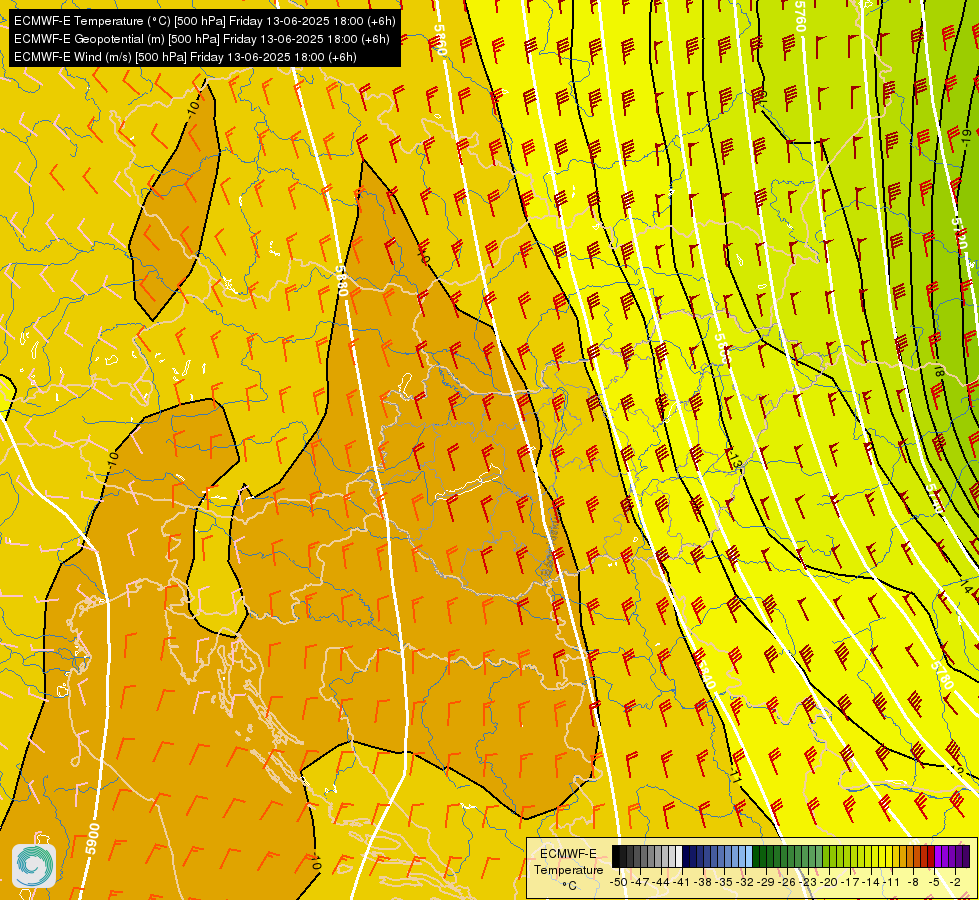This screenshot has width=979, height=900.
Task: Select the ECMWF-E Wind 500 hPa title line
Action: pyautogui.click(x=185, y=57)
